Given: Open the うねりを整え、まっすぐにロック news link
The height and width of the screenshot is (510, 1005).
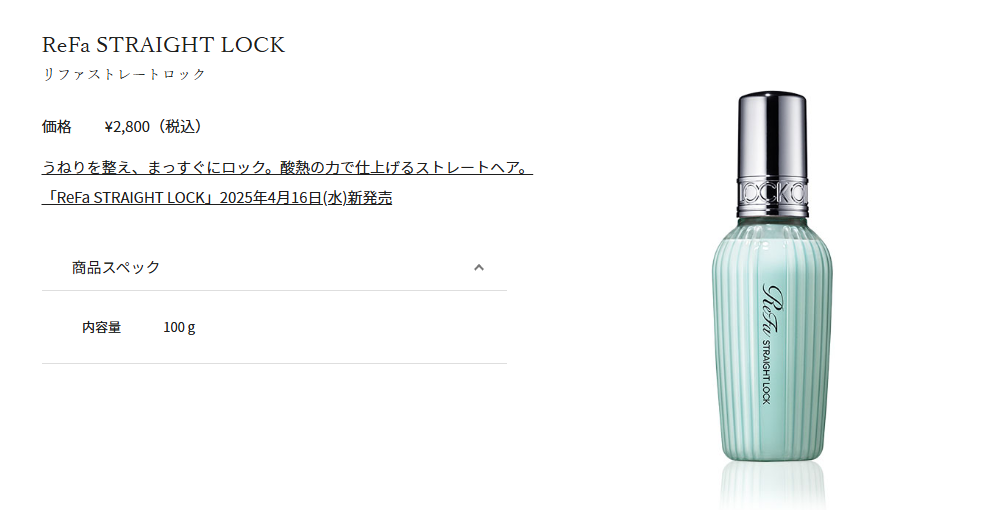Looking at the screenshot, I should point(287,167).
